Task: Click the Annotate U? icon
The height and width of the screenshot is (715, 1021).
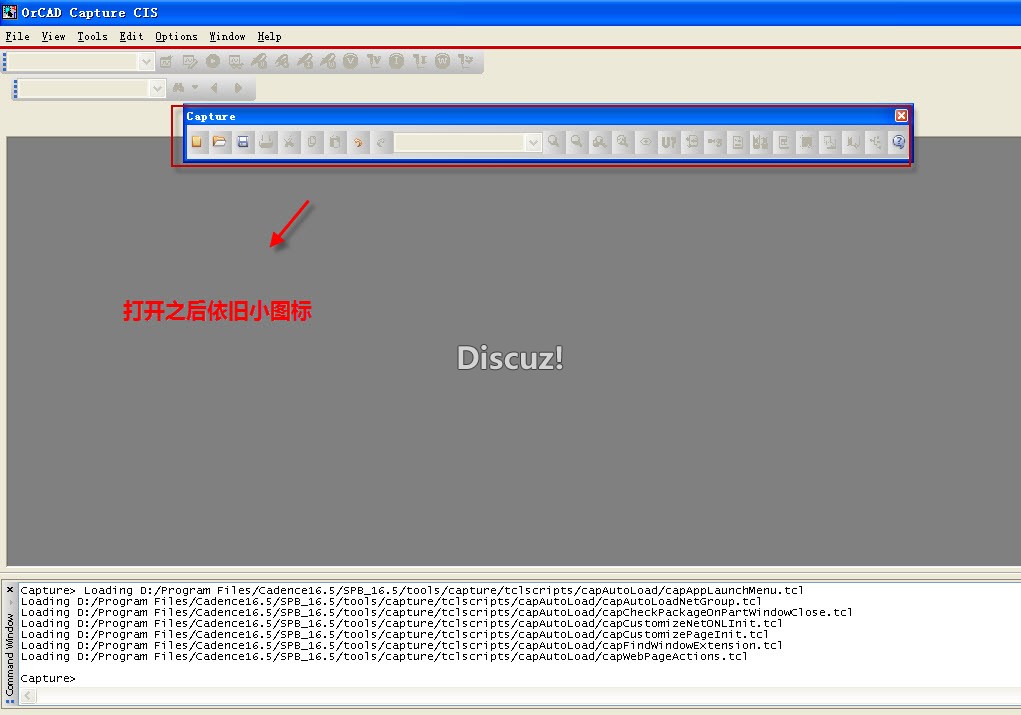Action: coord(669,142)
